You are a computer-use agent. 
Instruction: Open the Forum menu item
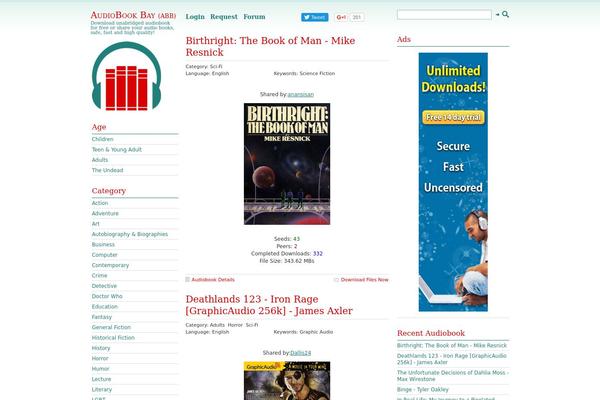point(254,17)
